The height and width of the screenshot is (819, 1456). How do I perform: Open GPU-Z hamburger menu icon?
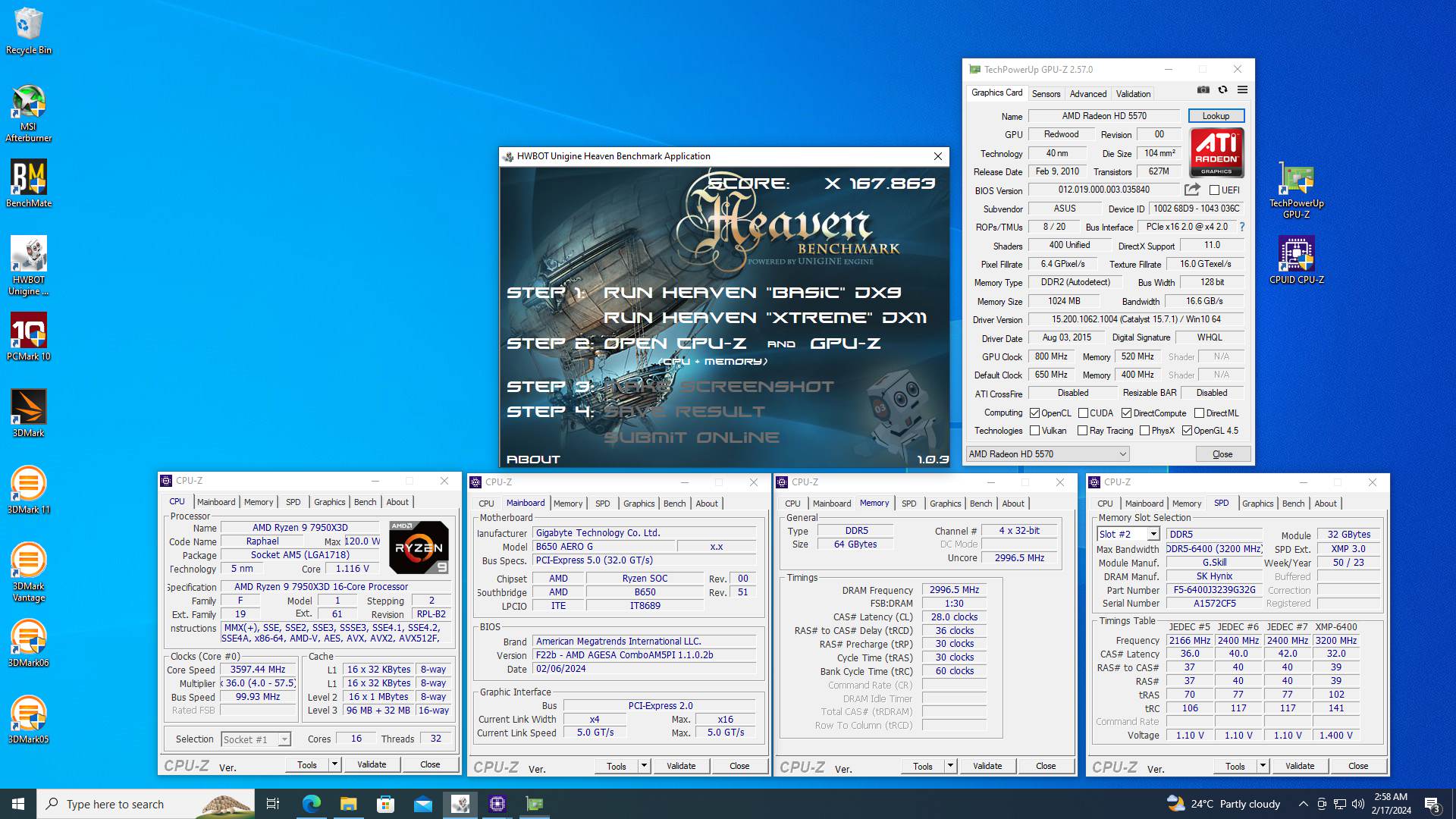(x=1242, y=89)
